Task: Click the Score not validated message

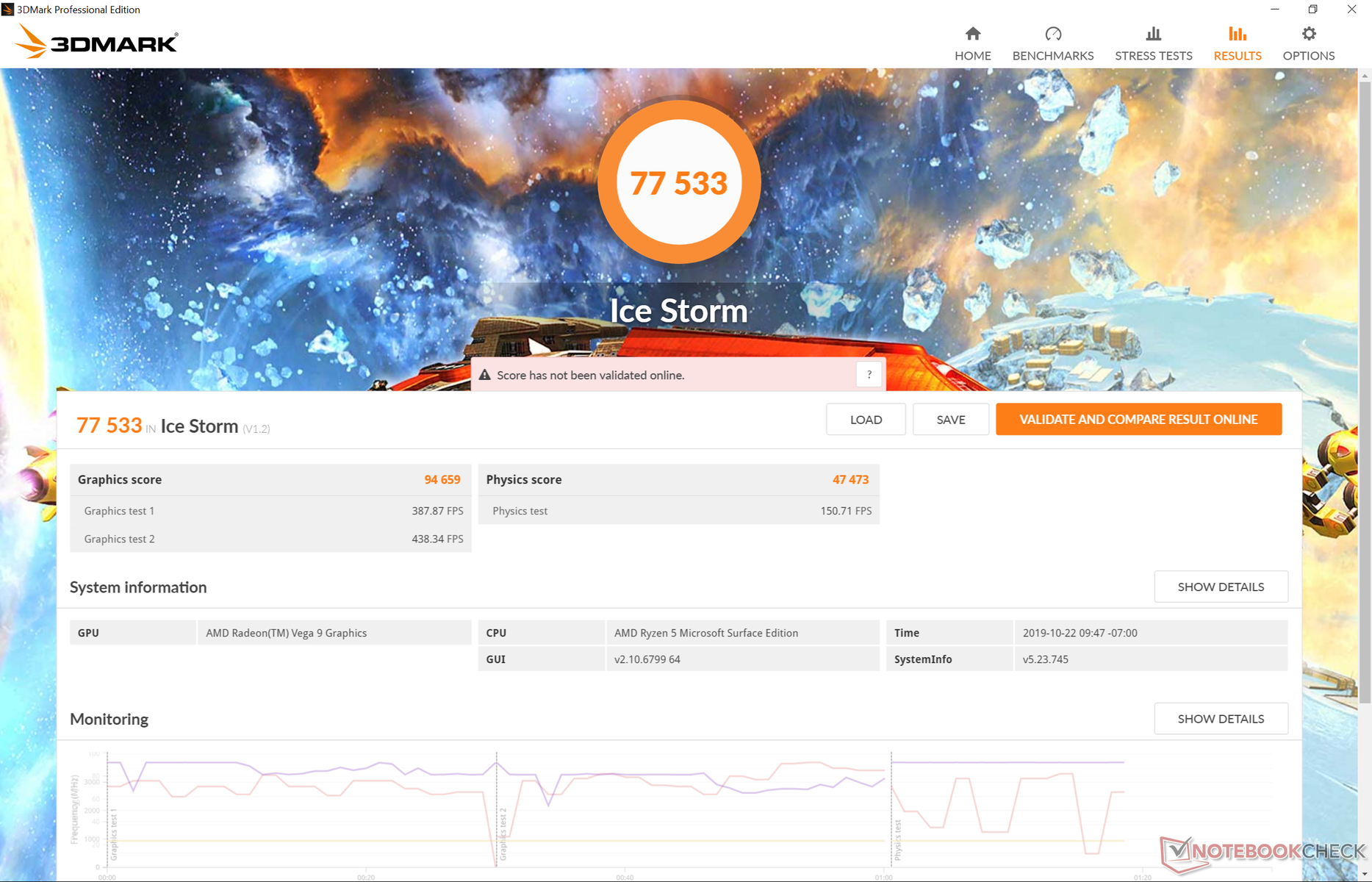Action: (590, 375)
